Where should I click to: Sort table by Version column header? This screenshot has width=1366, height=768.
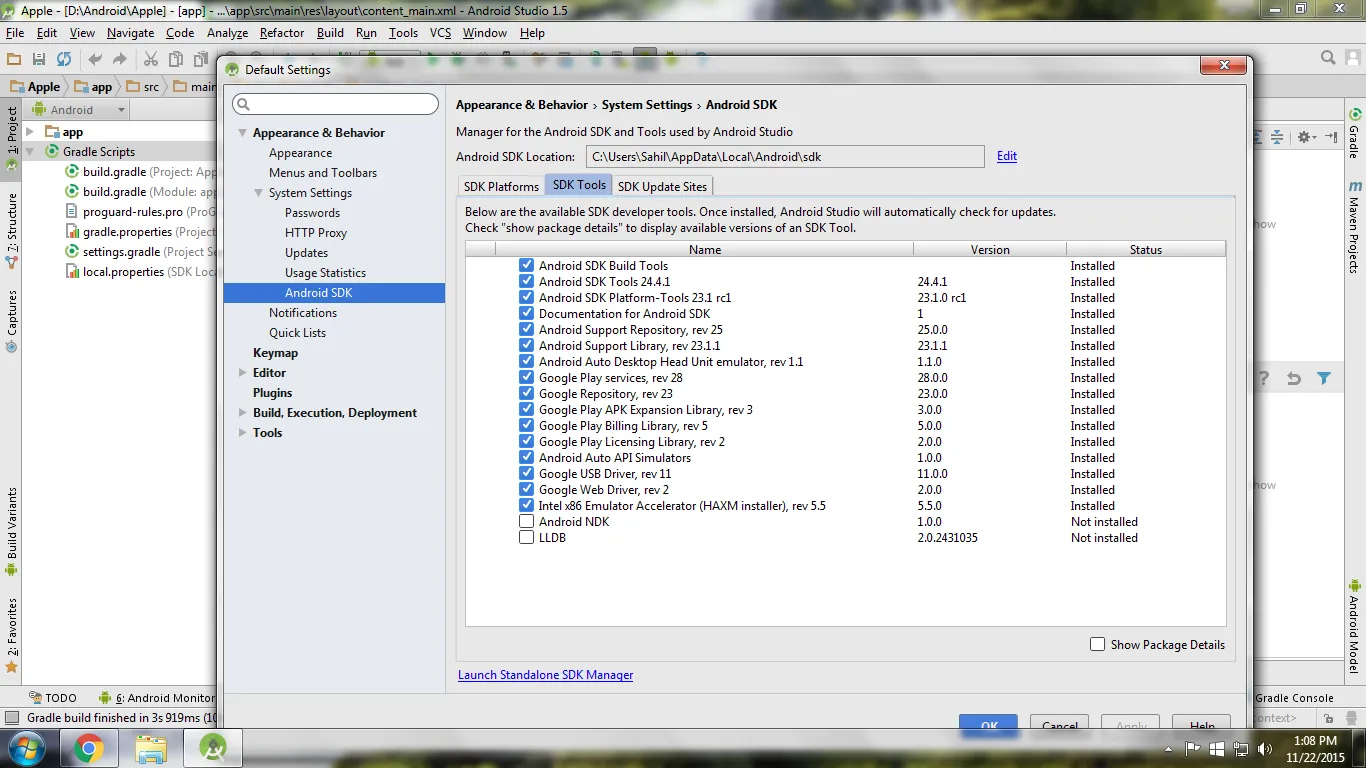(x=990, y=250)
